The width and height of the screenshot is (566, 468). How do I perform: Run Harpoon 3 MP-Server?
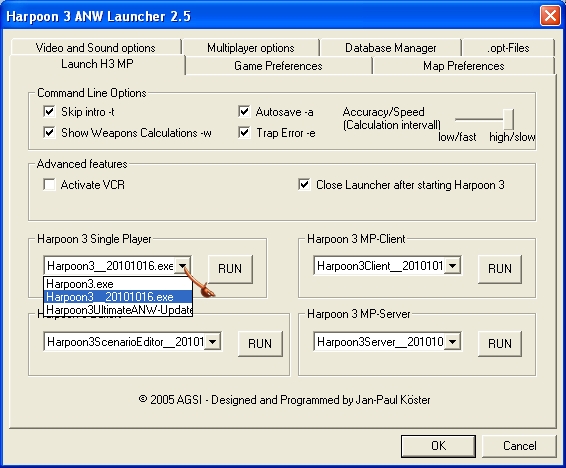pyautogui.click(x=500, y=344)
